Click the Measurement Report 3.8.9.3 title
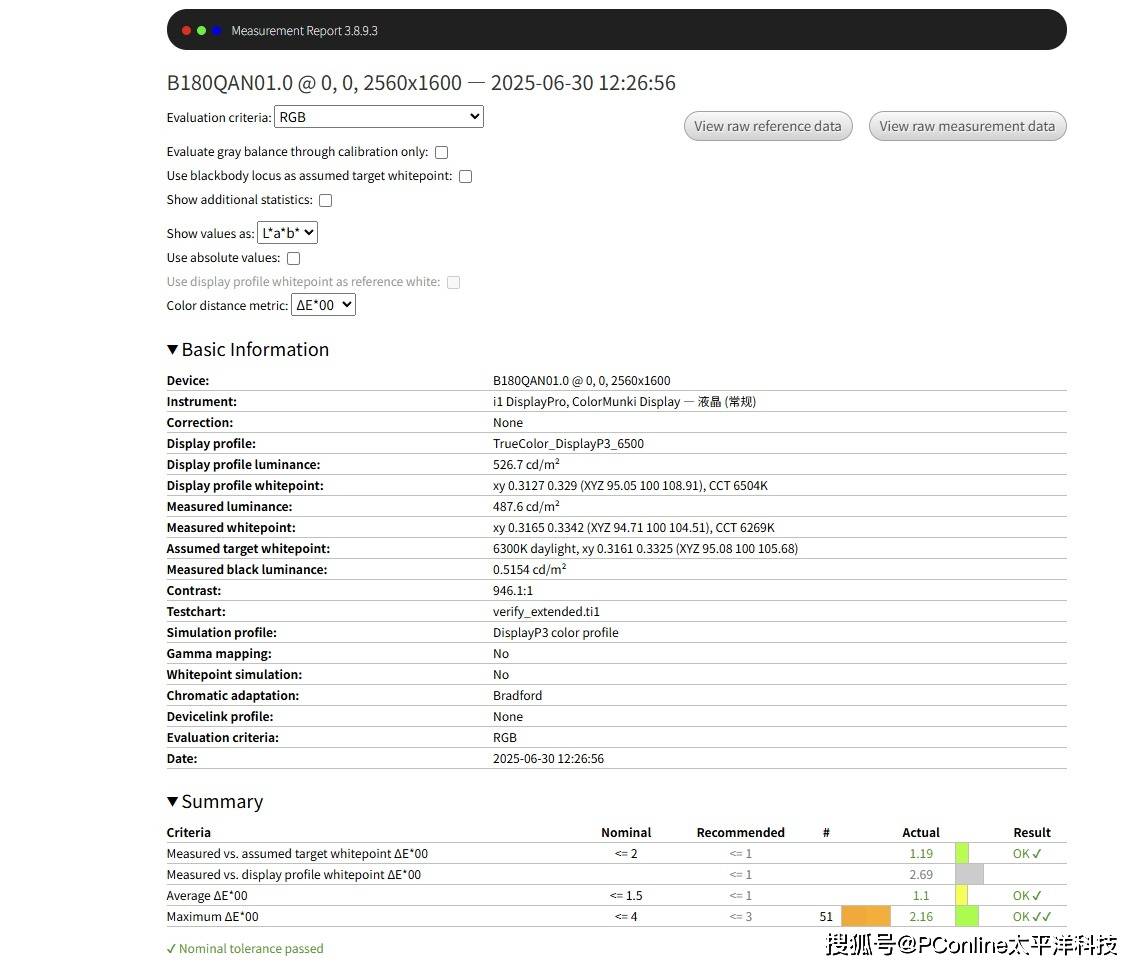 coord(304,31)
